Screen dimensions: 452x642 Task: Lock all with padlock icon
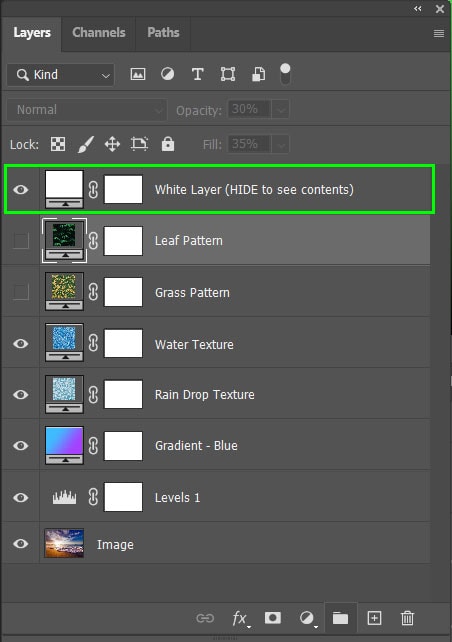coord(168,144)
